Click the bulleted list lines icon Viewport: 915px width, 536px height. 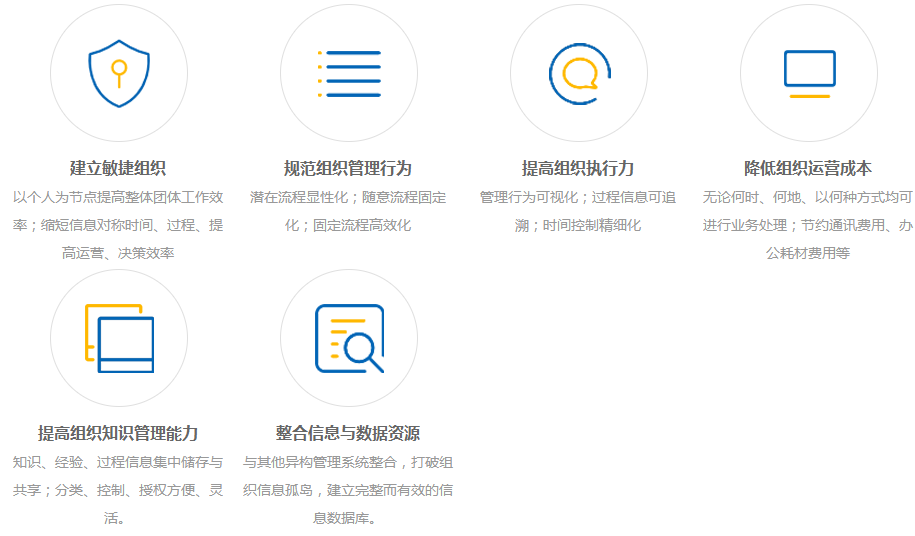(349, 73)
